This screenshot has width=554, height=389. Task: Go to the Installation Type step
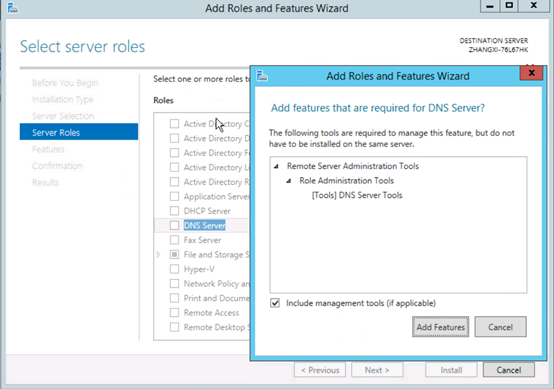point(63,99)
